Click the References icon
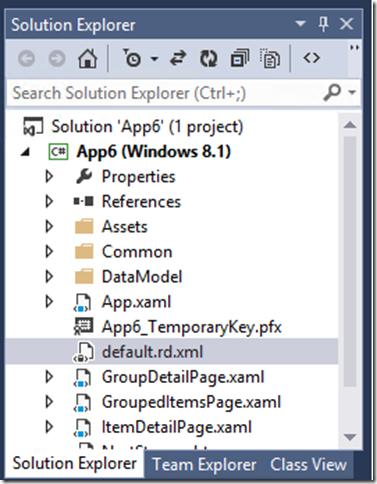 pyautogui.click(x=83, y=201)
